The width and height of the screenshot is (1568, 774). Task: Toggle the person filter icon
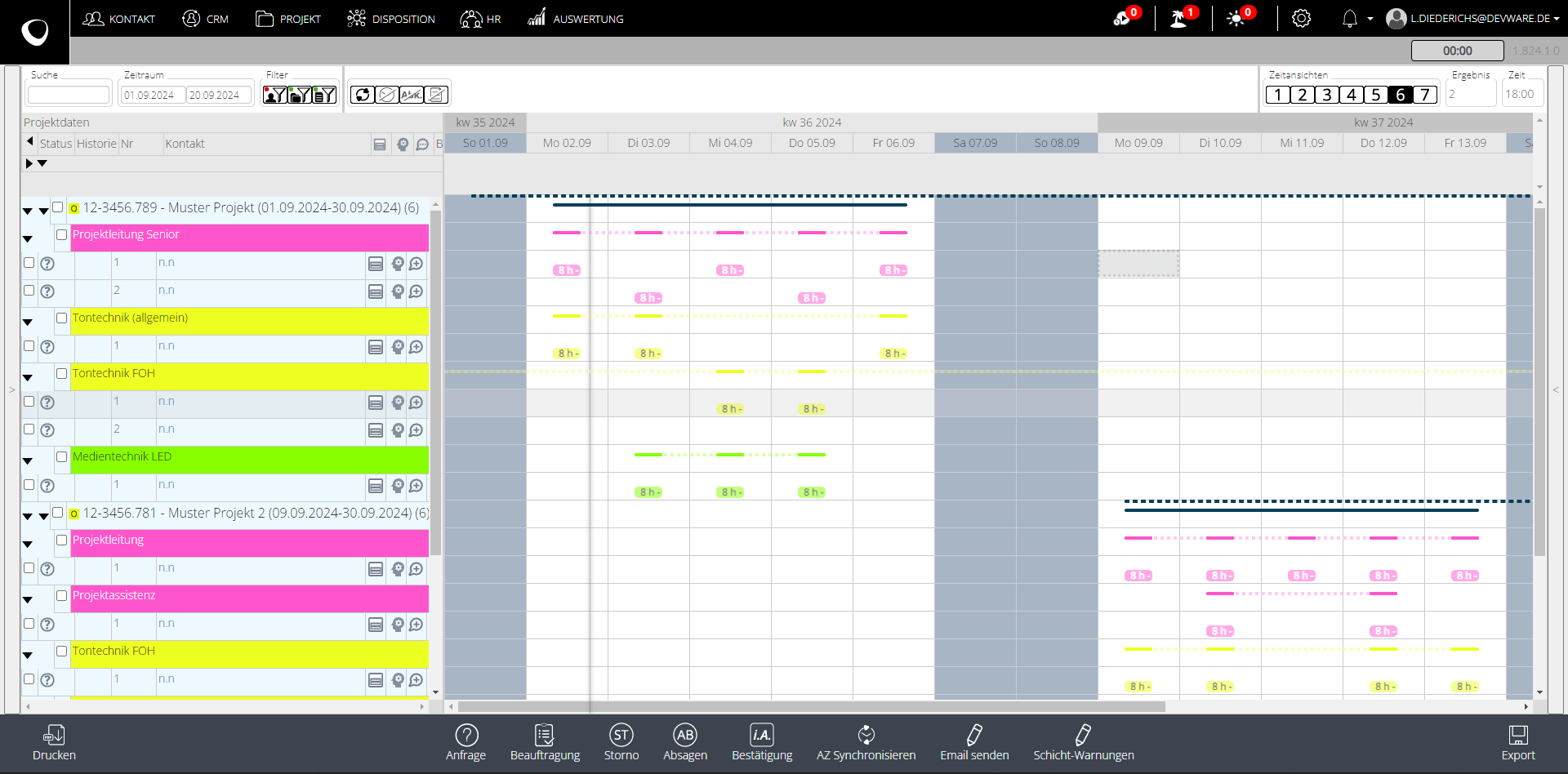[x=275, y=95]
